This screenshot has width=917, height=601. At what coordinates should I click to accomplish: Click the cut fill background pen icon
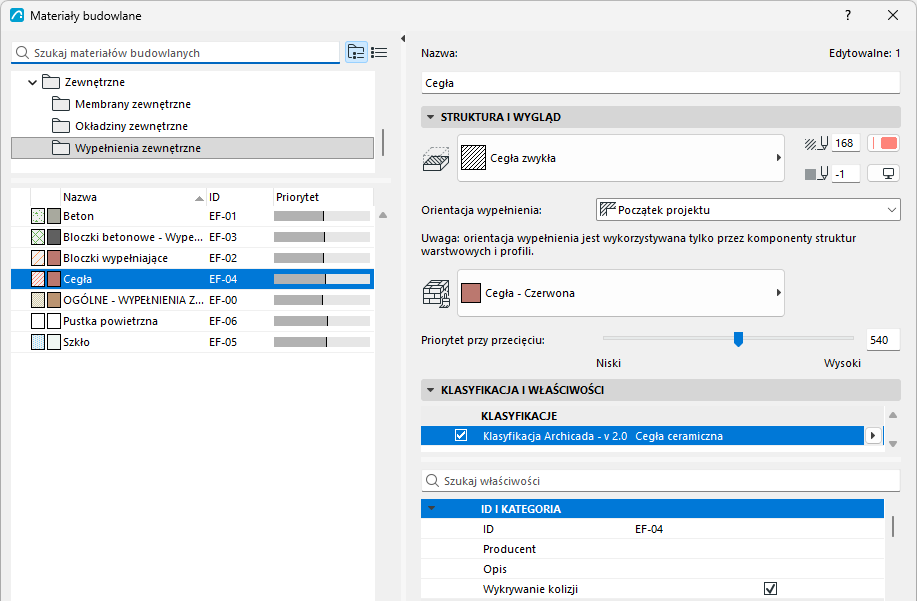pyautogui.click(x=816, y=174)
